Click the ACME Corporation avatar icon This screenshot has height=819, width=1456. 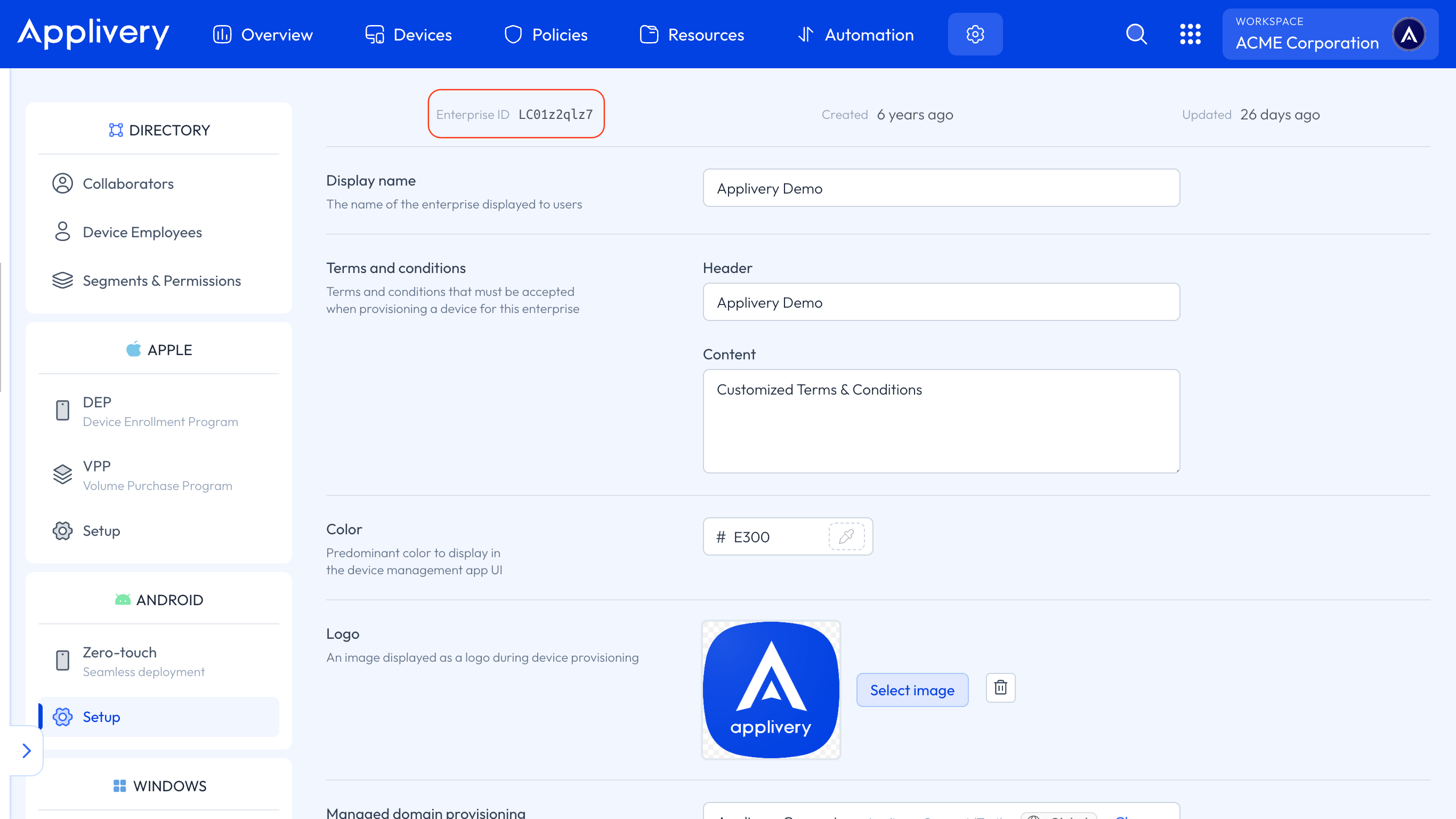(1408, 35)
